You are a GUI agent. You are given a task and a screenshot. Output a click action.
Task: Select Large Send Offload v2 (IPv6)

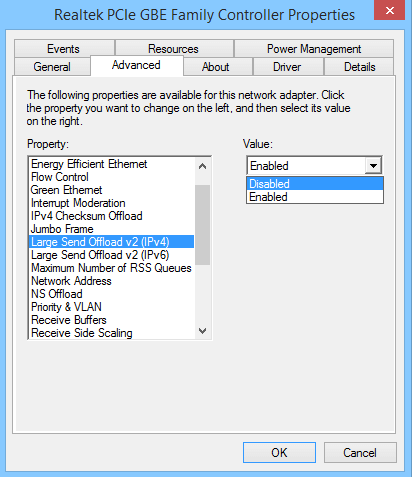pos(112,255)
